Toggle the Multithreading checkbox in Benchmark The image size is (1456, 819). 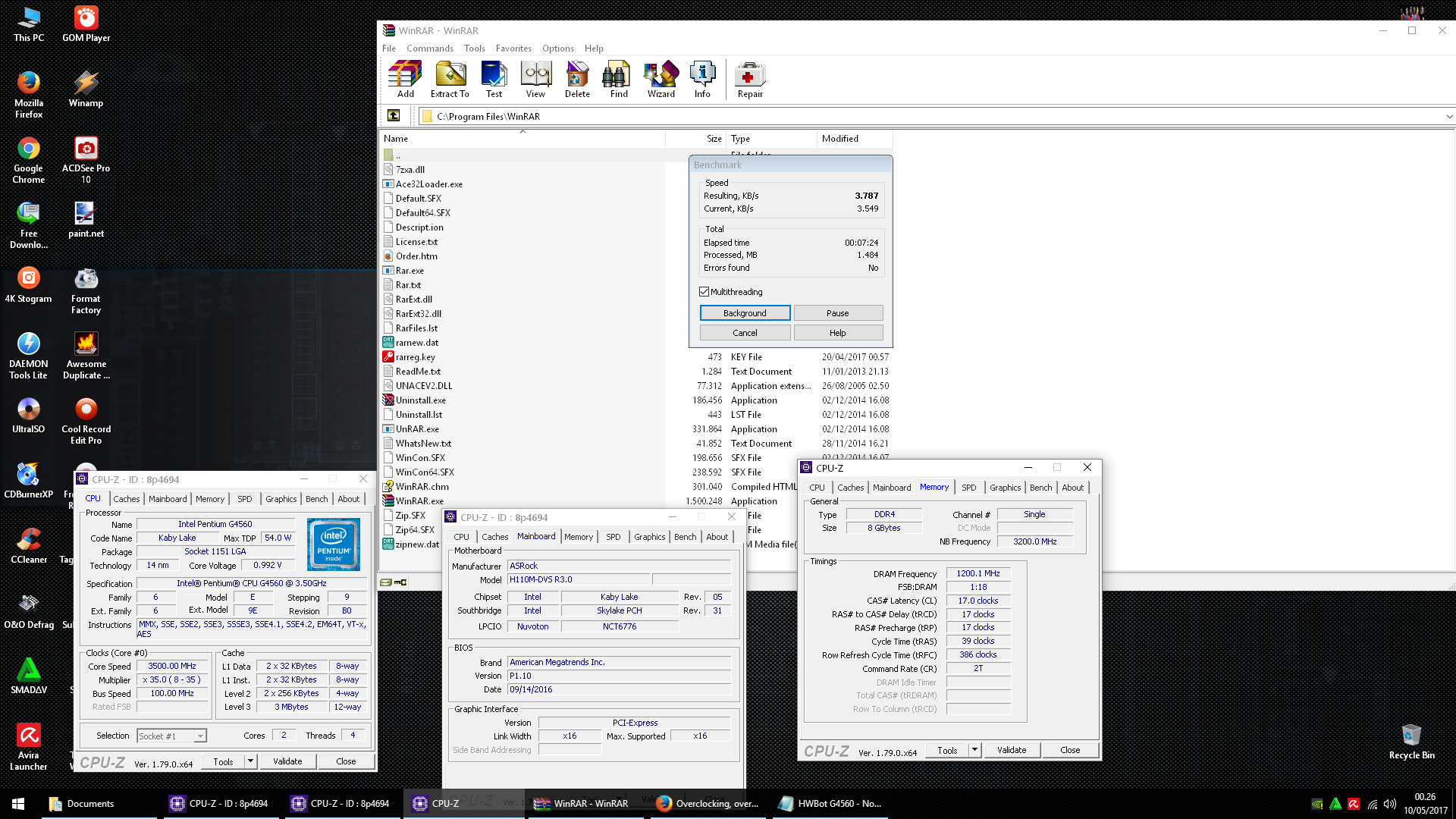tap(704, 292)
